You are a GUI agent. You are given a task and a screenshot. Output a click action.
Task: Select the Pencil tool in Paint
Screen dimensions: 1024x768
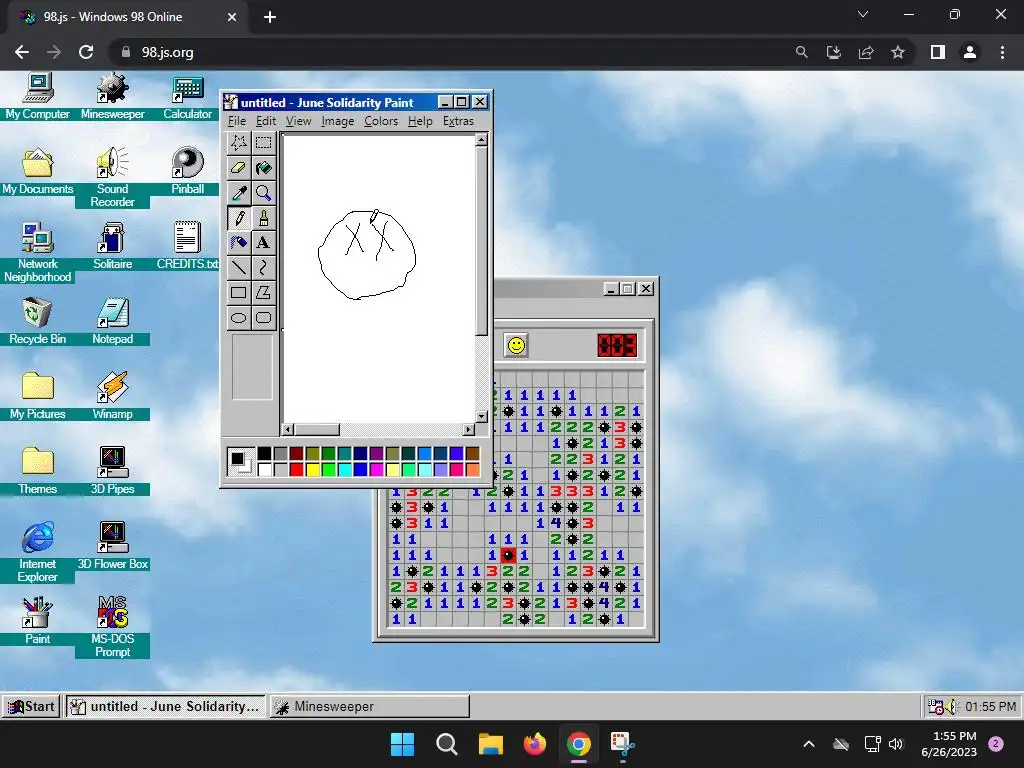238,217
